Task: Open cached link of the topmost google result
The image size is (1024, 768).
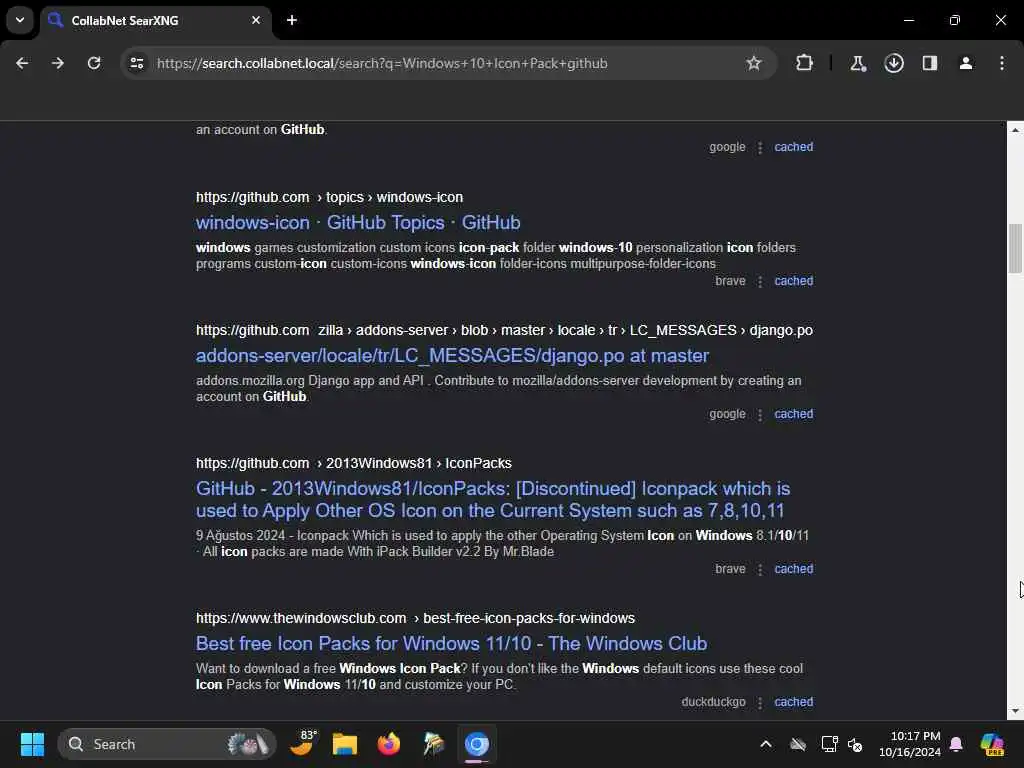Action: click(793, 147)
